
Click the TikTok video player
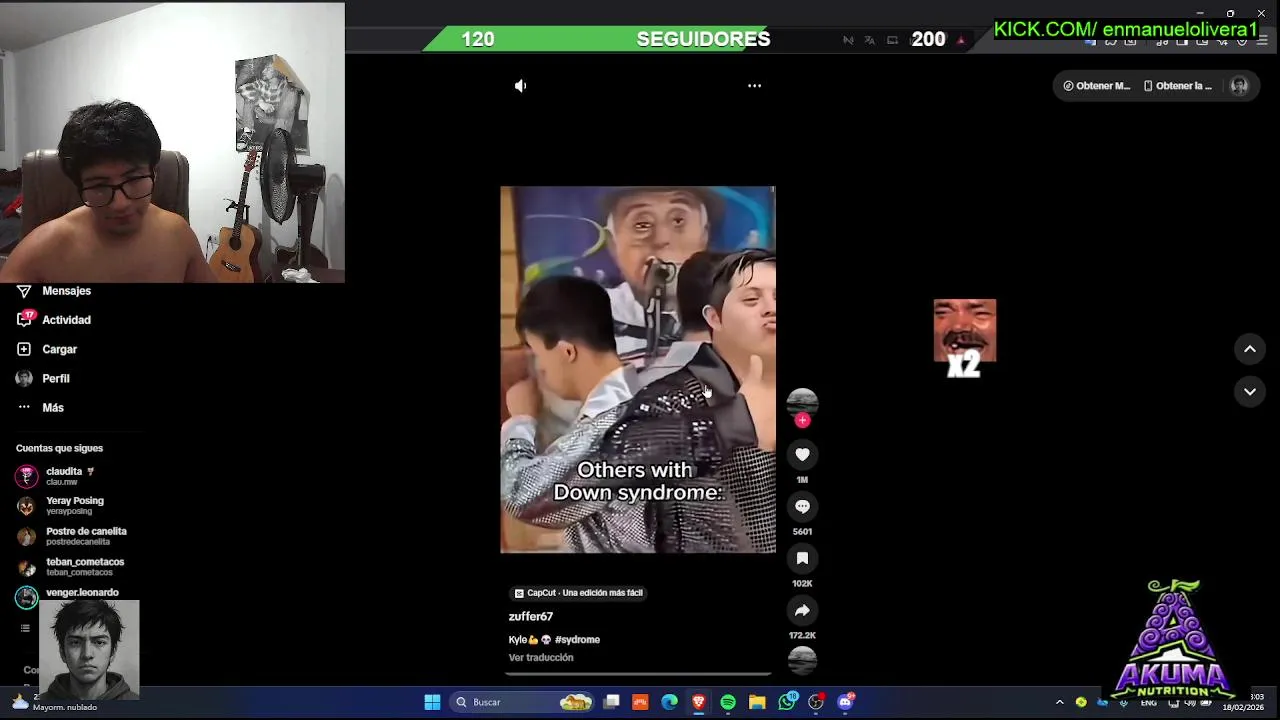pos(638,369)
